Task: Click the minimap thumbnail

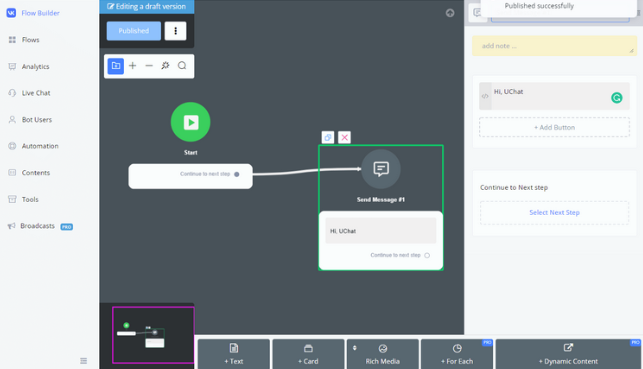Action: click(153, 335)
